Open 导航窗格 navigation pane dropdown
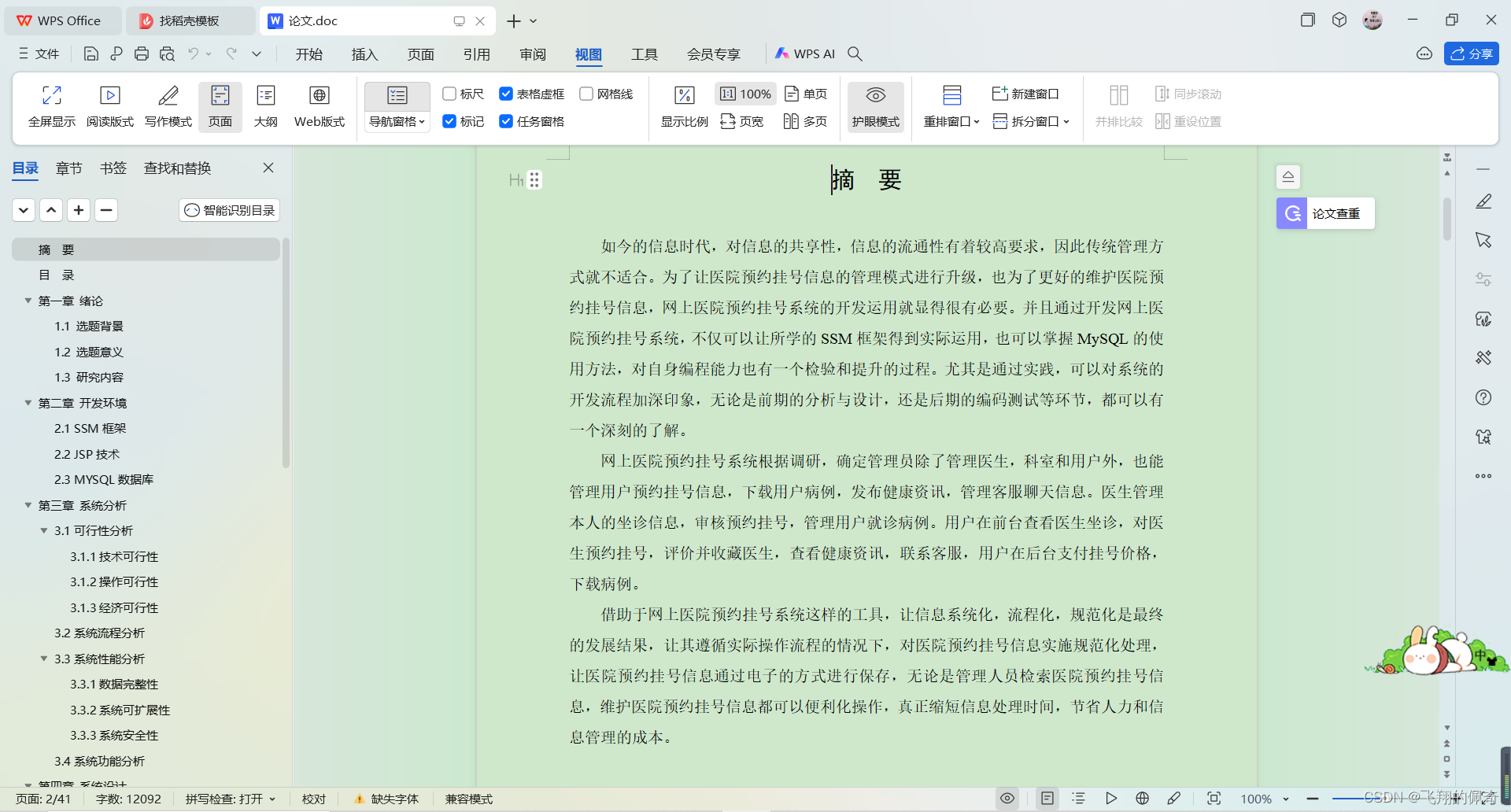 point(397,122)
